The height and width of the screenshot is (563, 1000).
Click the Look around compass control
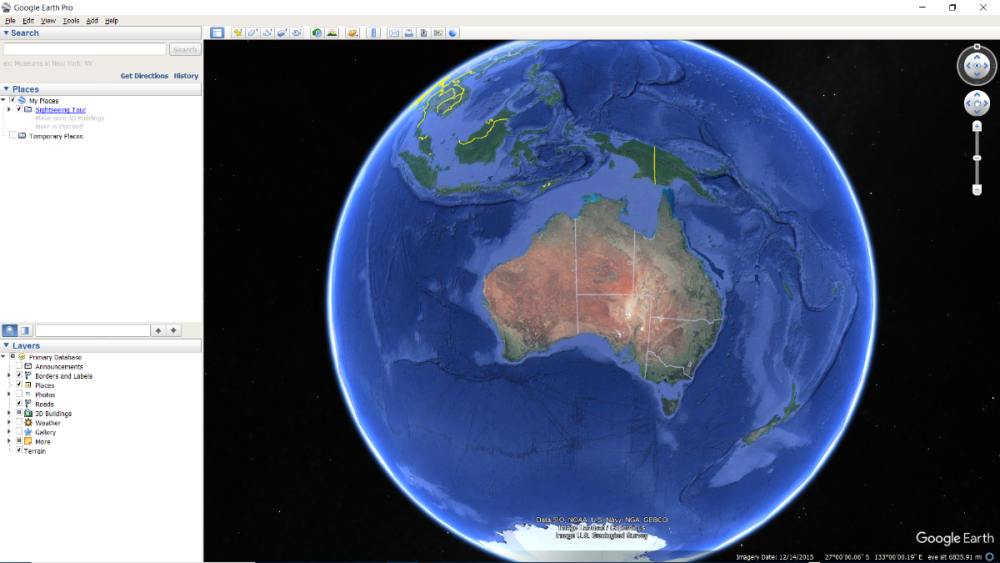[x=976, y=66]
